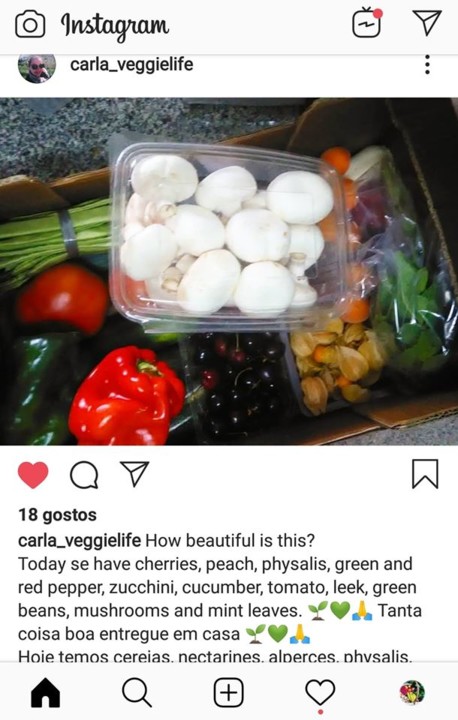The width and height of the screenshot is (458, 720).
Task: Share the post via paper plane below photo
Action: tap(135, 473)
